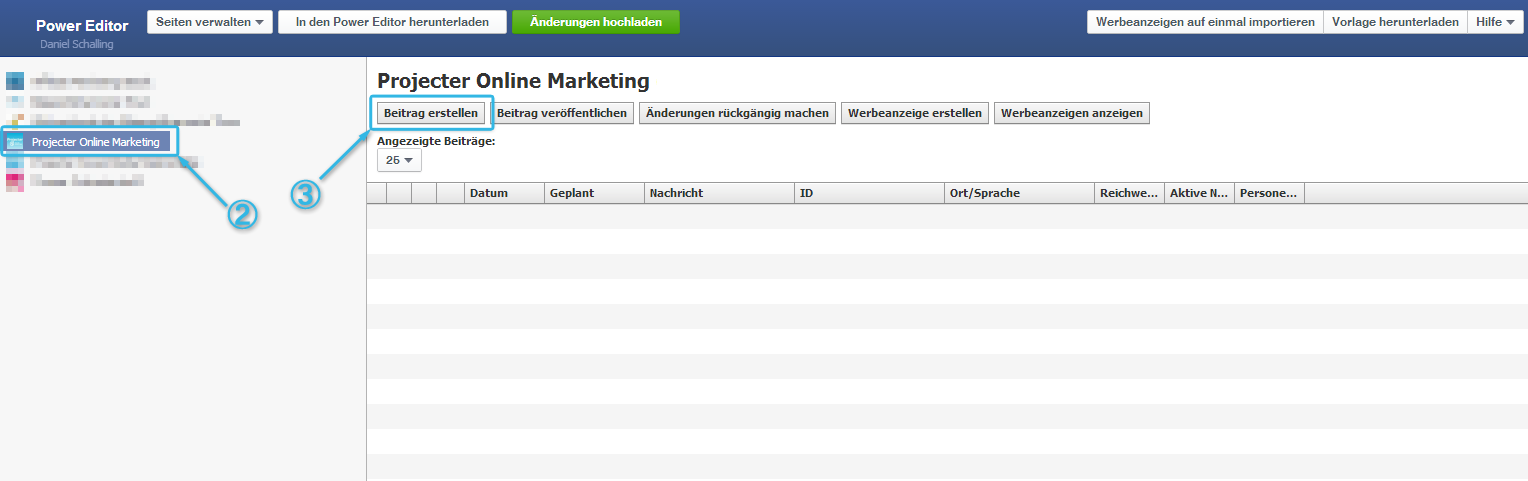Click the Aktive N... column header
This screenshot has width=1528, height=481.
click(1199, 193)
